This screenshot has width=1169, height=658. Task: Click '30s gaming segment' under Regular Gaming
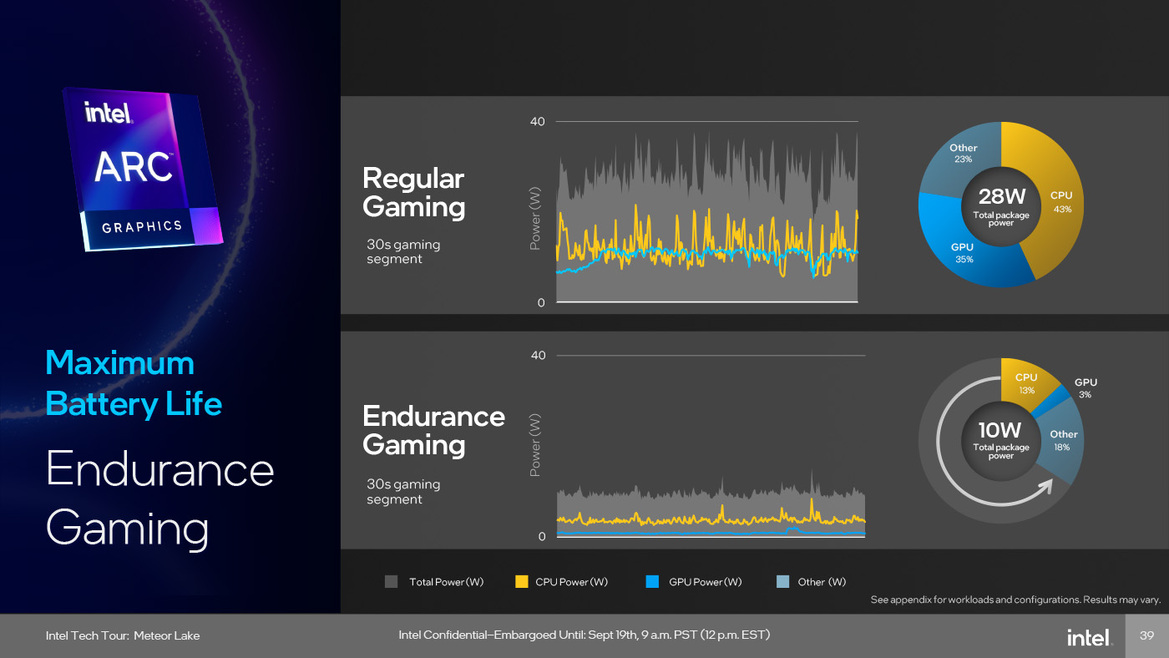click(x=403, y=252)
